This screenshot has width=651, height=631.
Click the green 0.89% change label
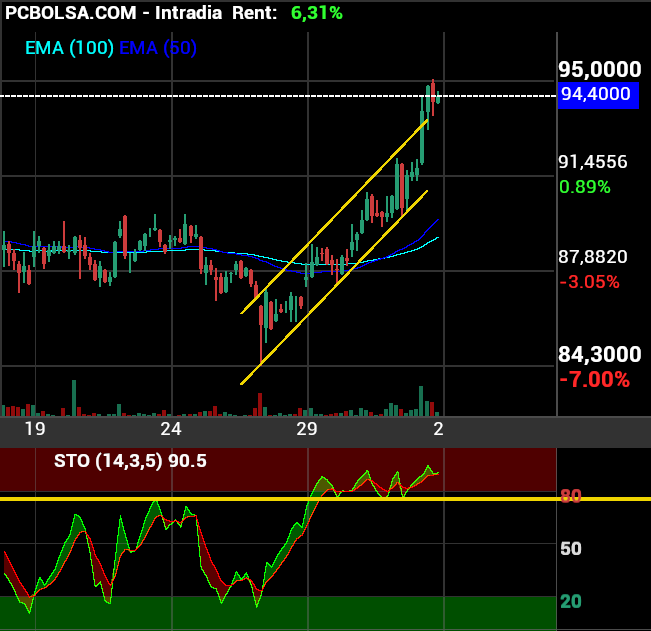click(584, 187)
